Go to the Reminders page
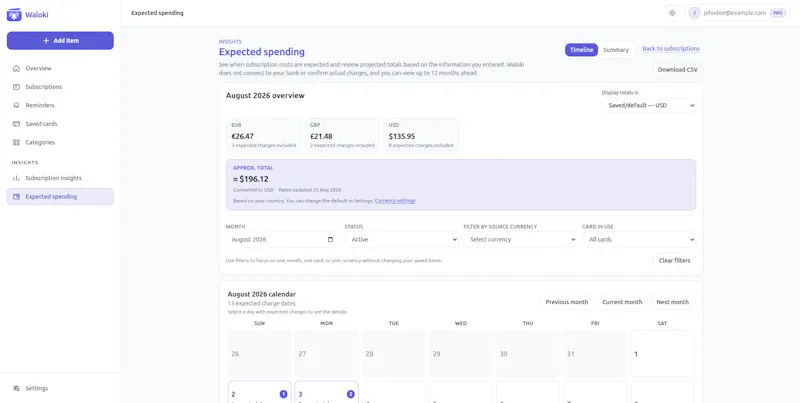Screen dimensions: 800x403 coord(60,105)
